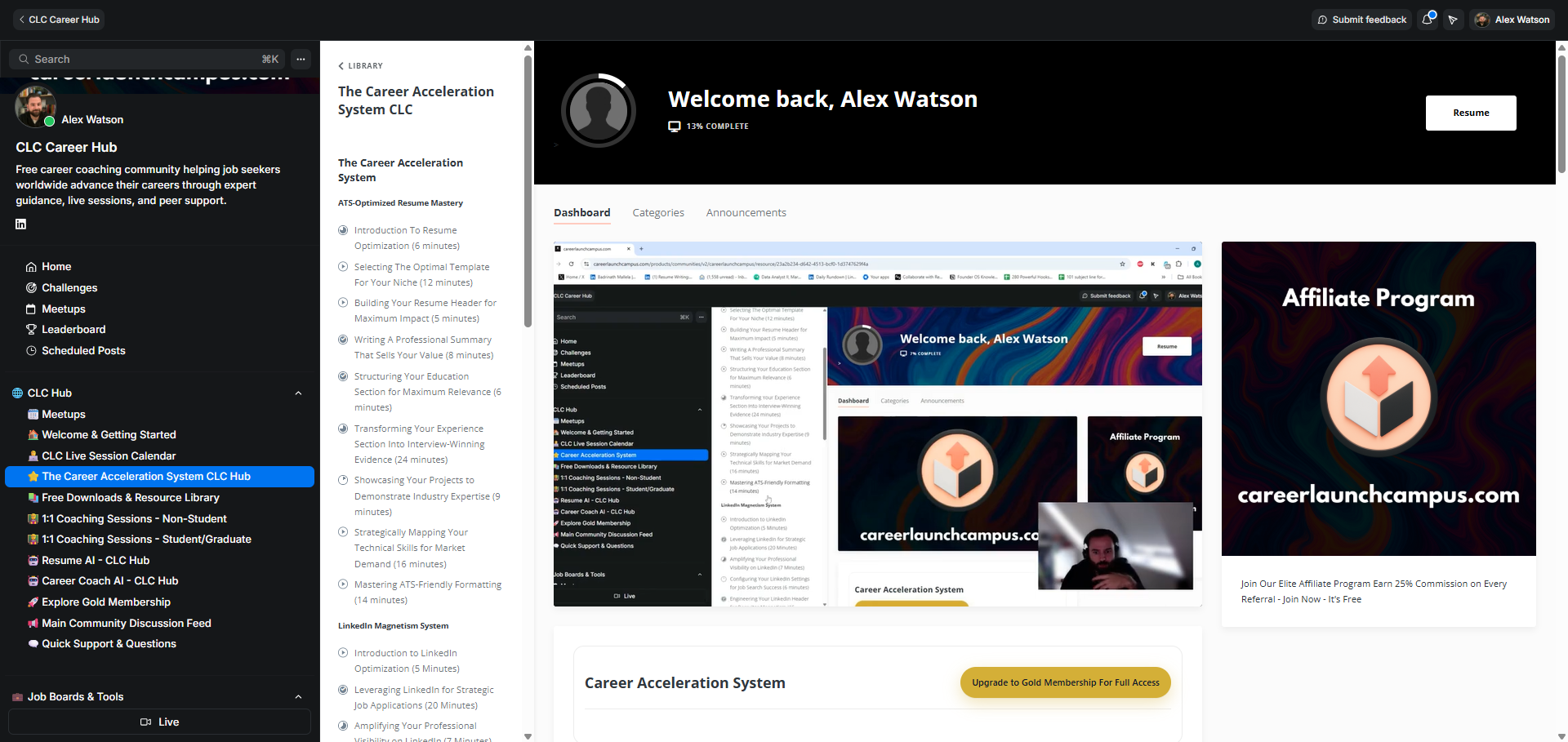Open the Affiliate Program banner image
This screenshot has height=742, width=1568.
(x=1379, y=398)
